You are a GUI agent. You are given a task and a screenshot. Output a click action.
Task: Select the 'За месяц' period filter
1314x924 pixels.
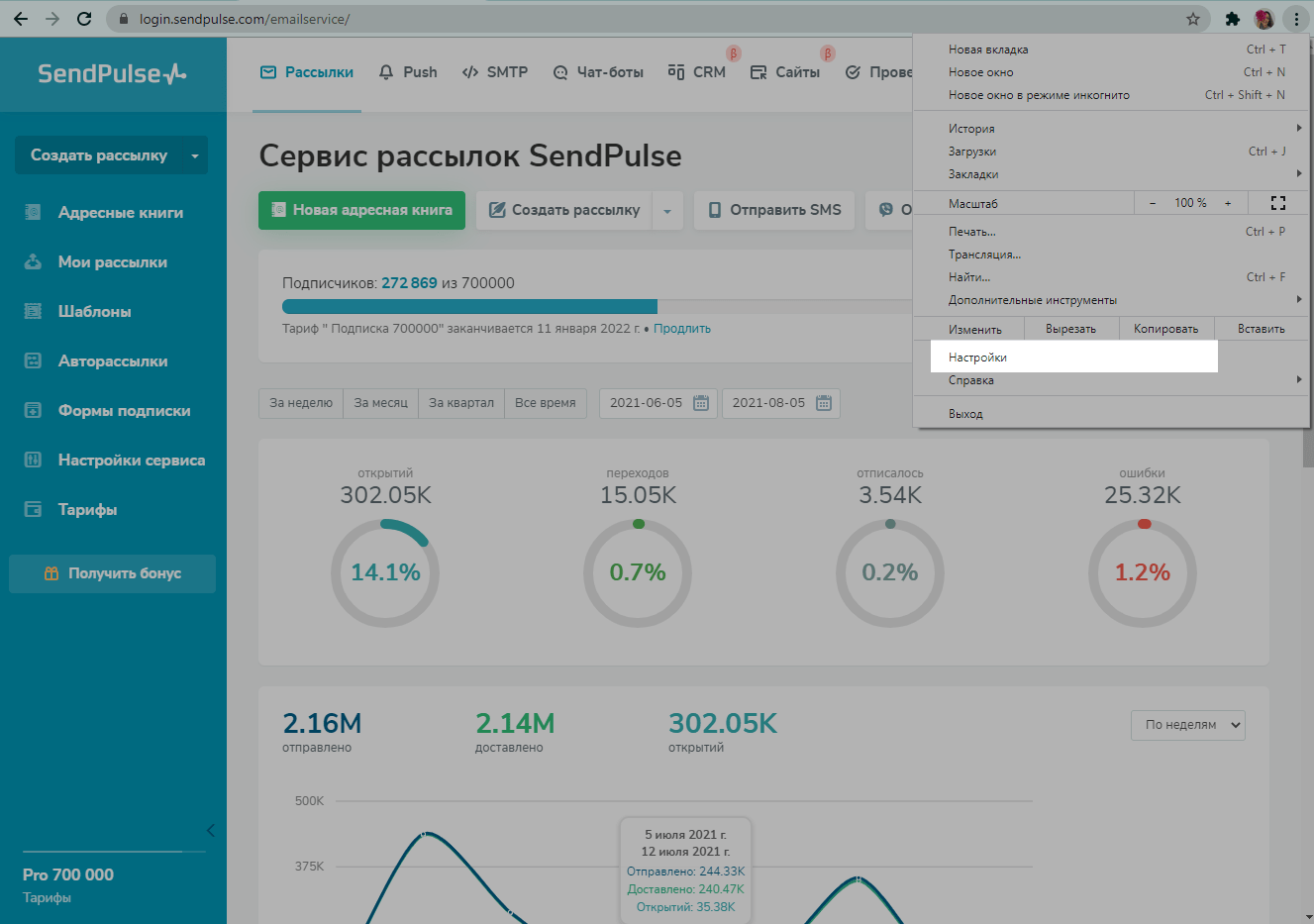point(380,403)
